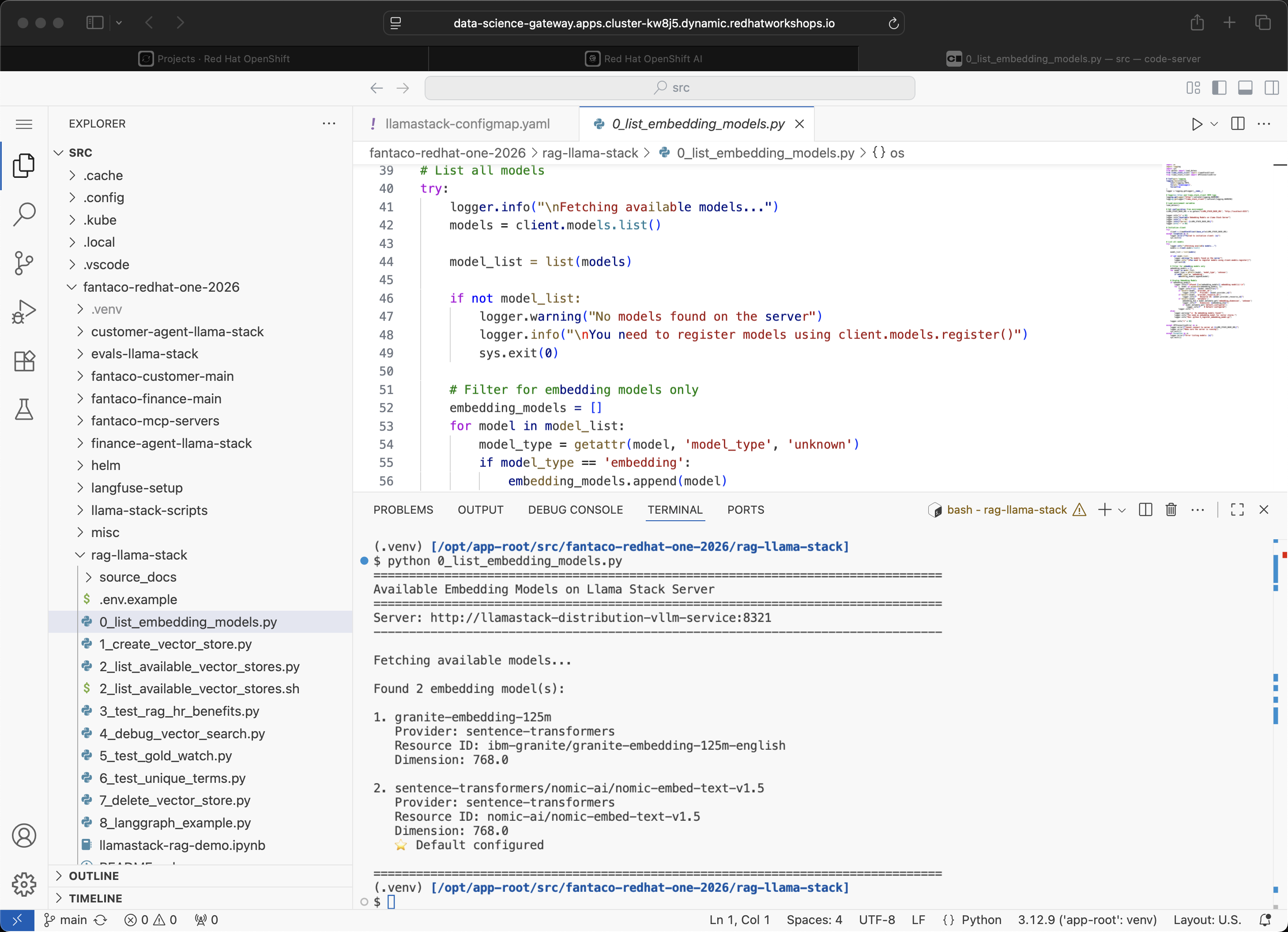
Task: Open the Search view in the activity bar
Action: click(x=24, y=214)
